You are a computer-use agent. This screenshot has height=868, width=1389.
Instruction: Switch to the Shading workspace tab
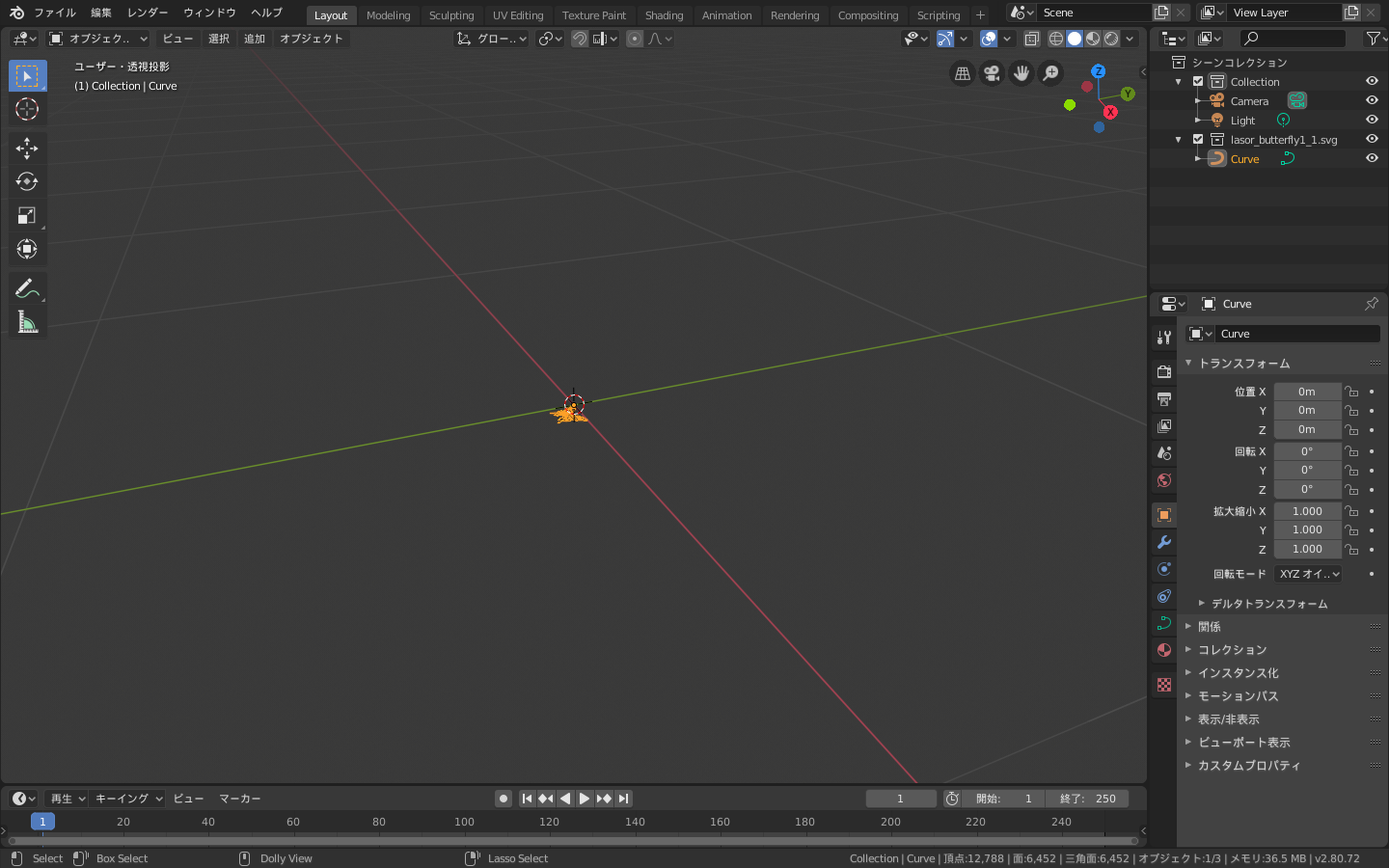coord(664,15)
